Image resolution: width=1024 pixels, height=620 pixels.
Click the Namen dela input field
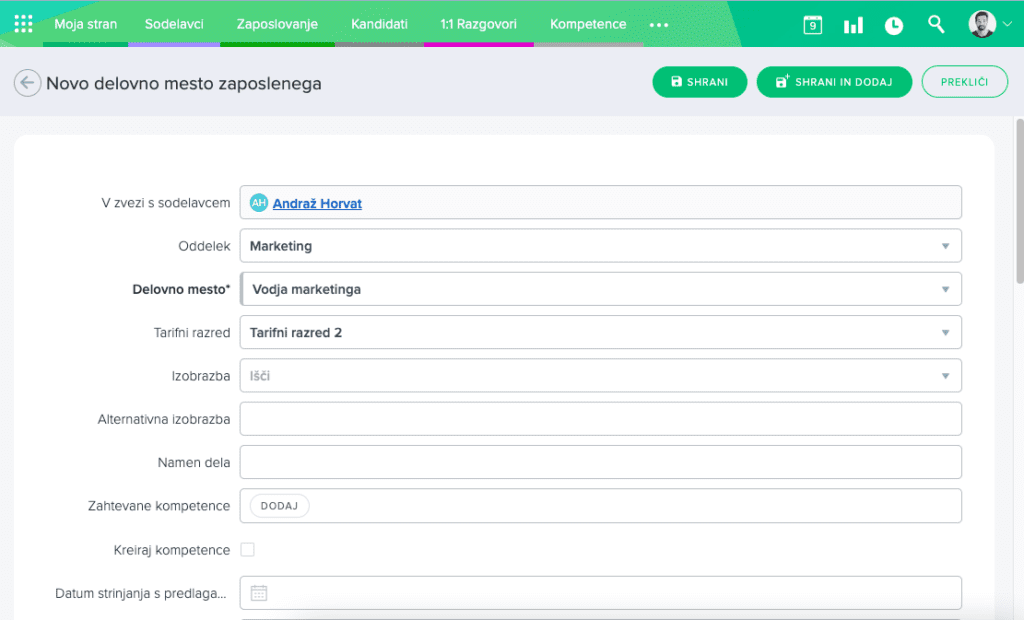pyautogui.click(x=600, y=462)
